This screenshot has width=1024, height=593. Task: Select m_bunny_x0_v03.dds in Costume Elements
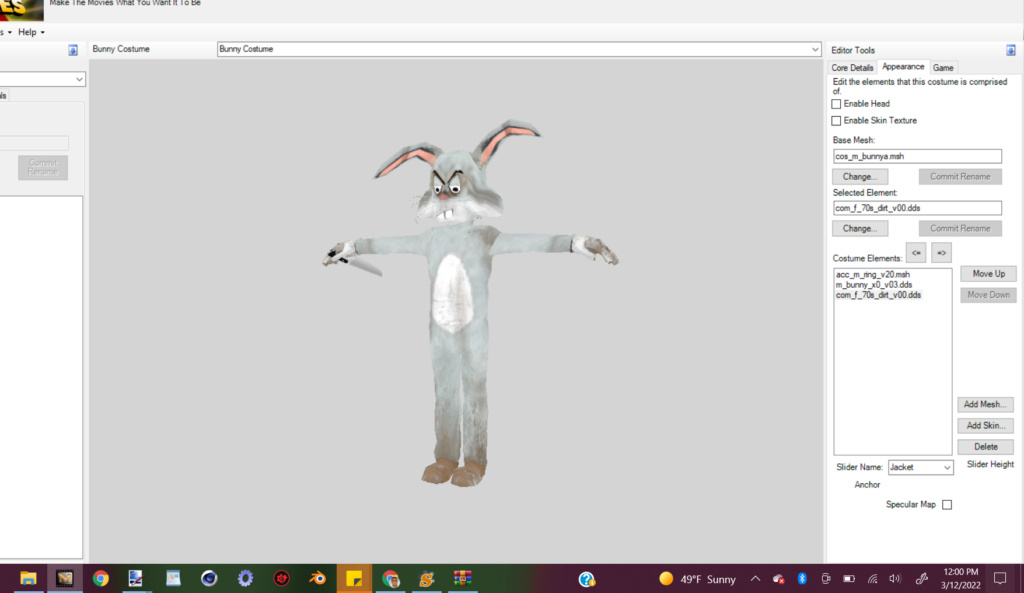tap(874, 285)
